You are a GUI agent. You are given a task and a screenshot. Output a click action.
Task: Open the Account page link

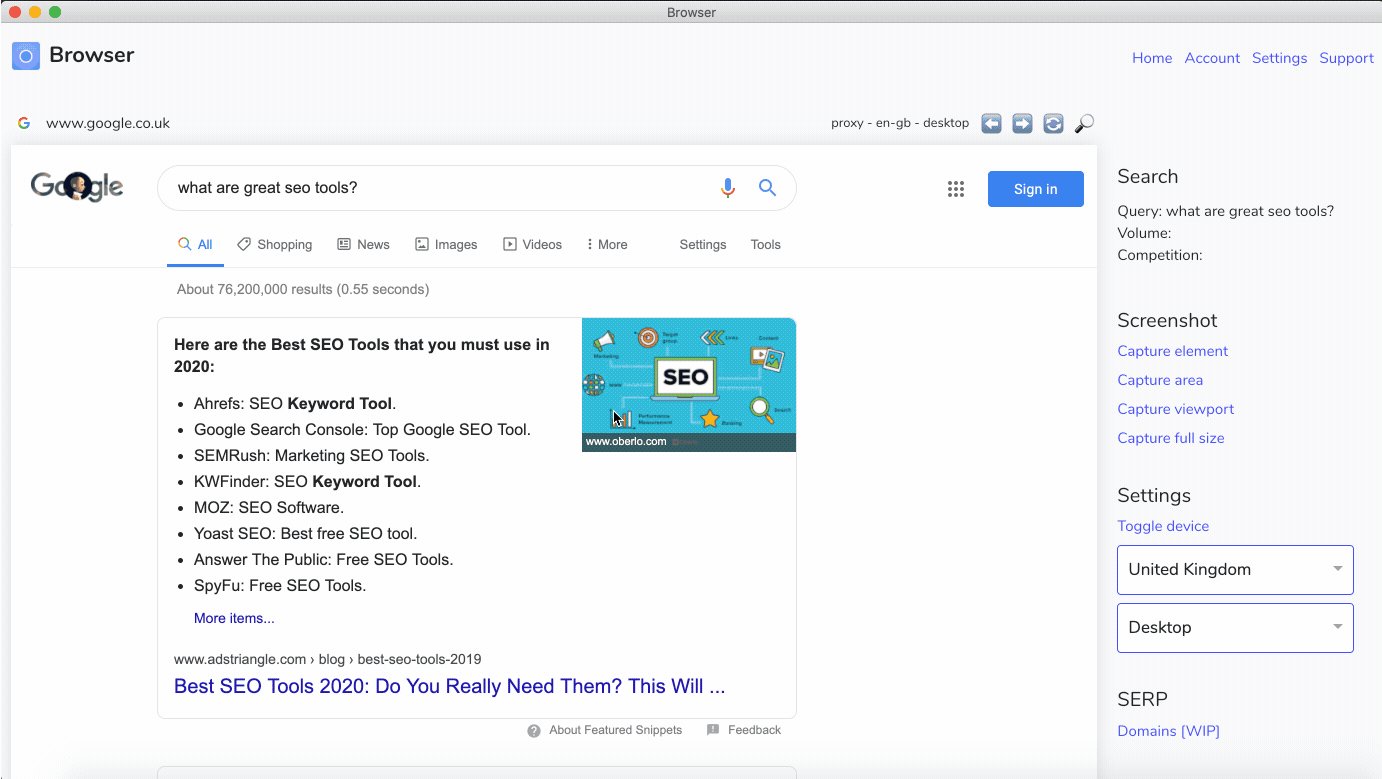pos(1212,58)
